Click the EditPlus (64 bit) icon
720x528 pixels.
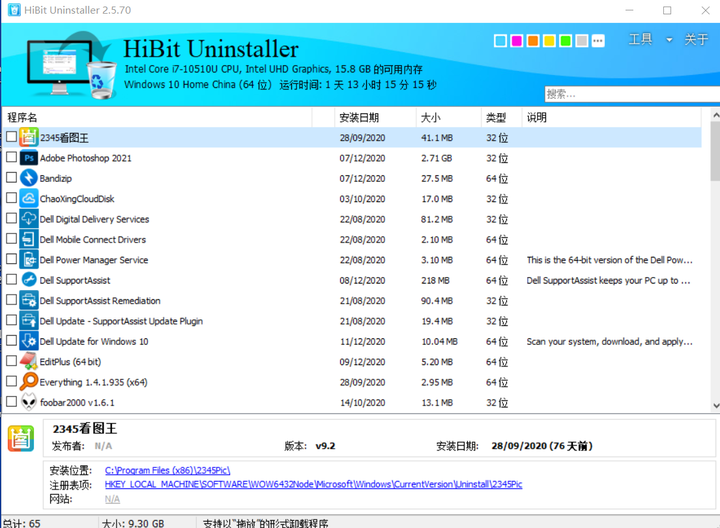click(x=28, y=361)
